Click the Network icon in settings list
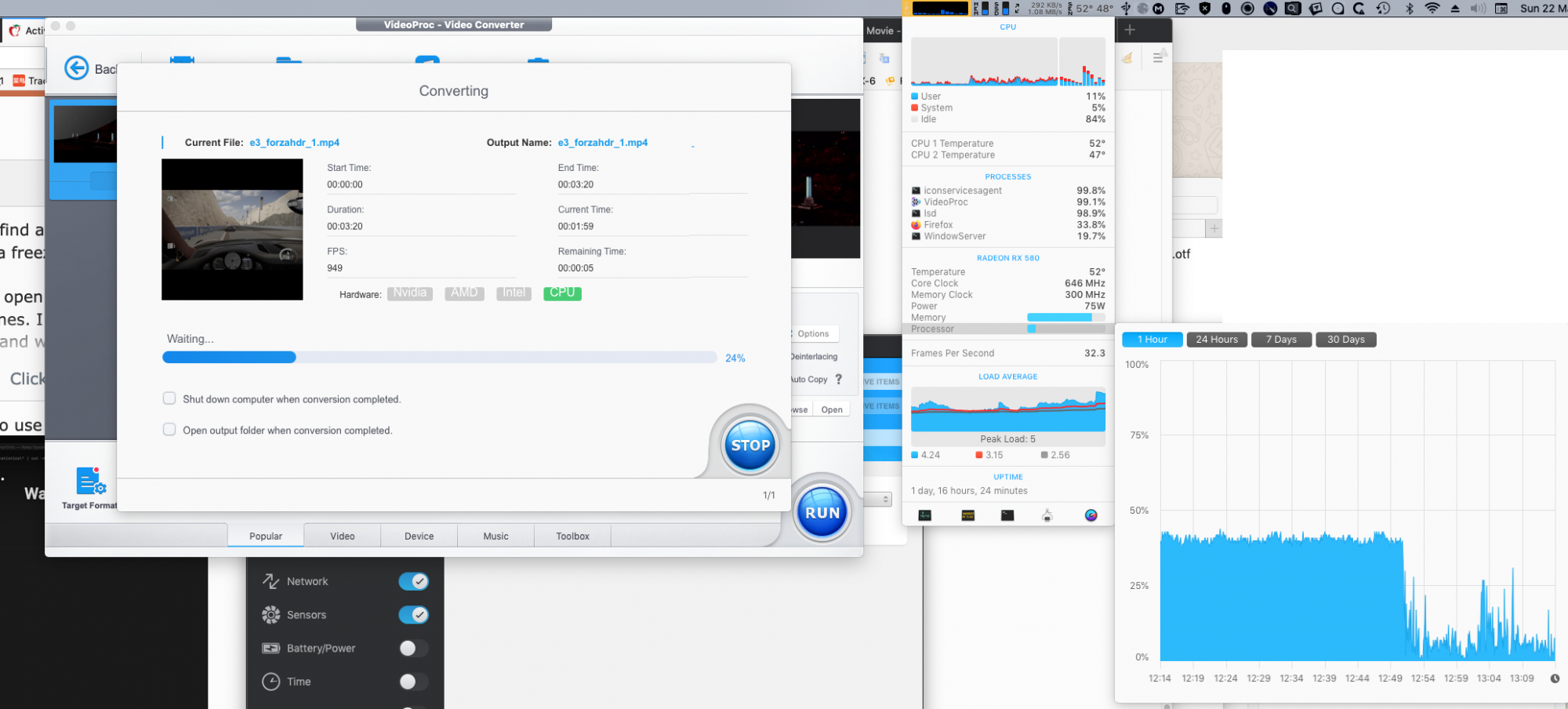The width and height of the screenshot is (1568, 709). 270,581
